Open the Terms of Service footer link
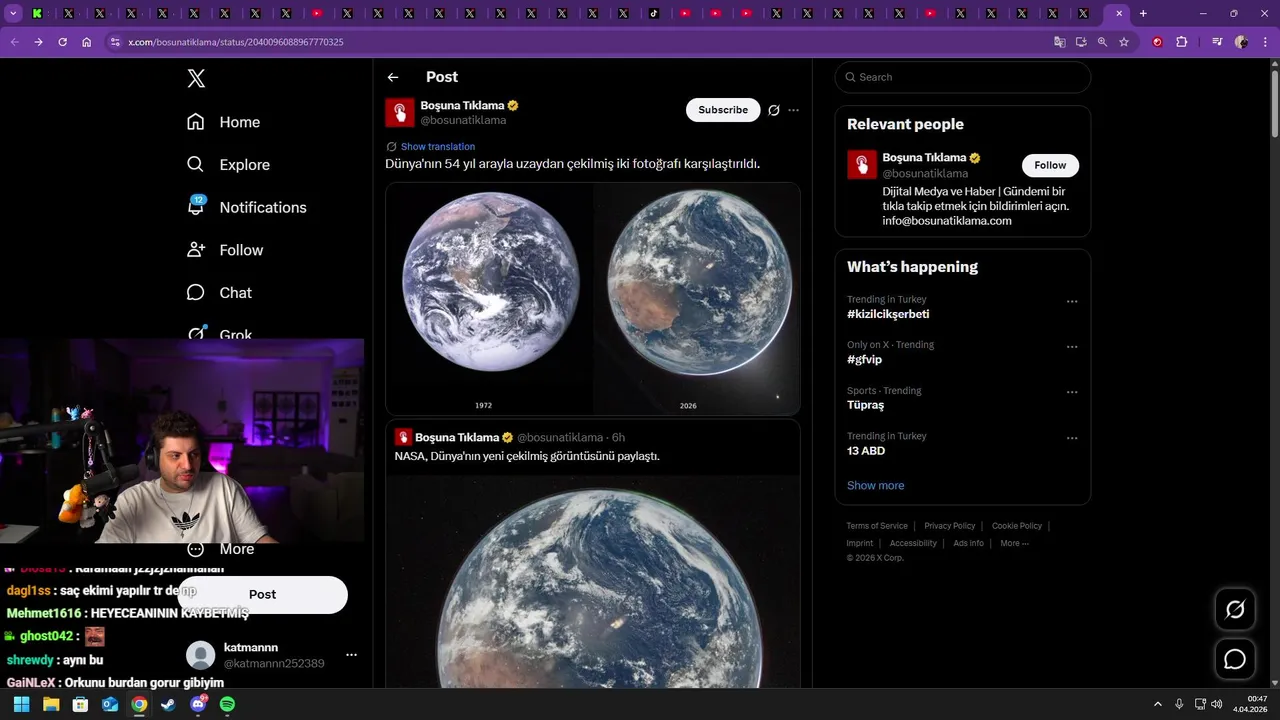This screenshot has width=1280, height=720. [877, 526]
